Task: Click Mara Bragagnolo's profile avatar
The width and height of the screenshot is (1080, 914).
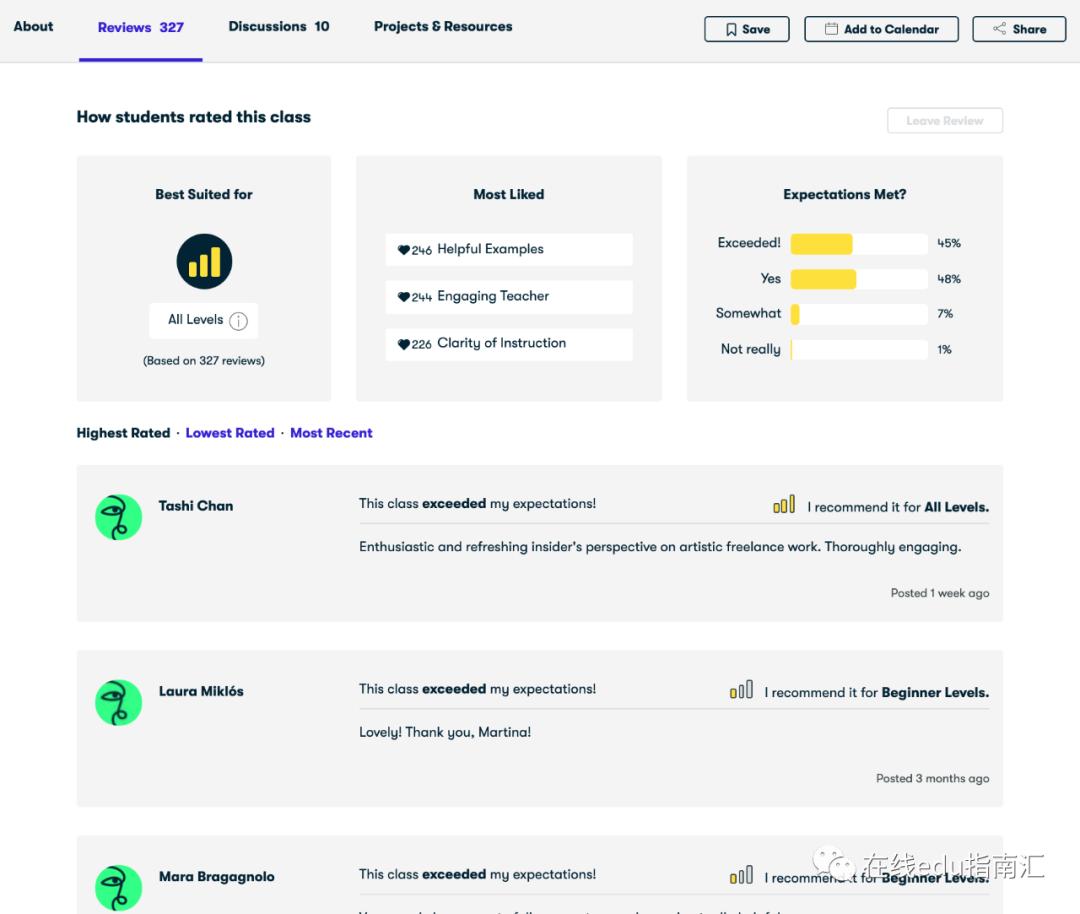Action: pos(118,887)
